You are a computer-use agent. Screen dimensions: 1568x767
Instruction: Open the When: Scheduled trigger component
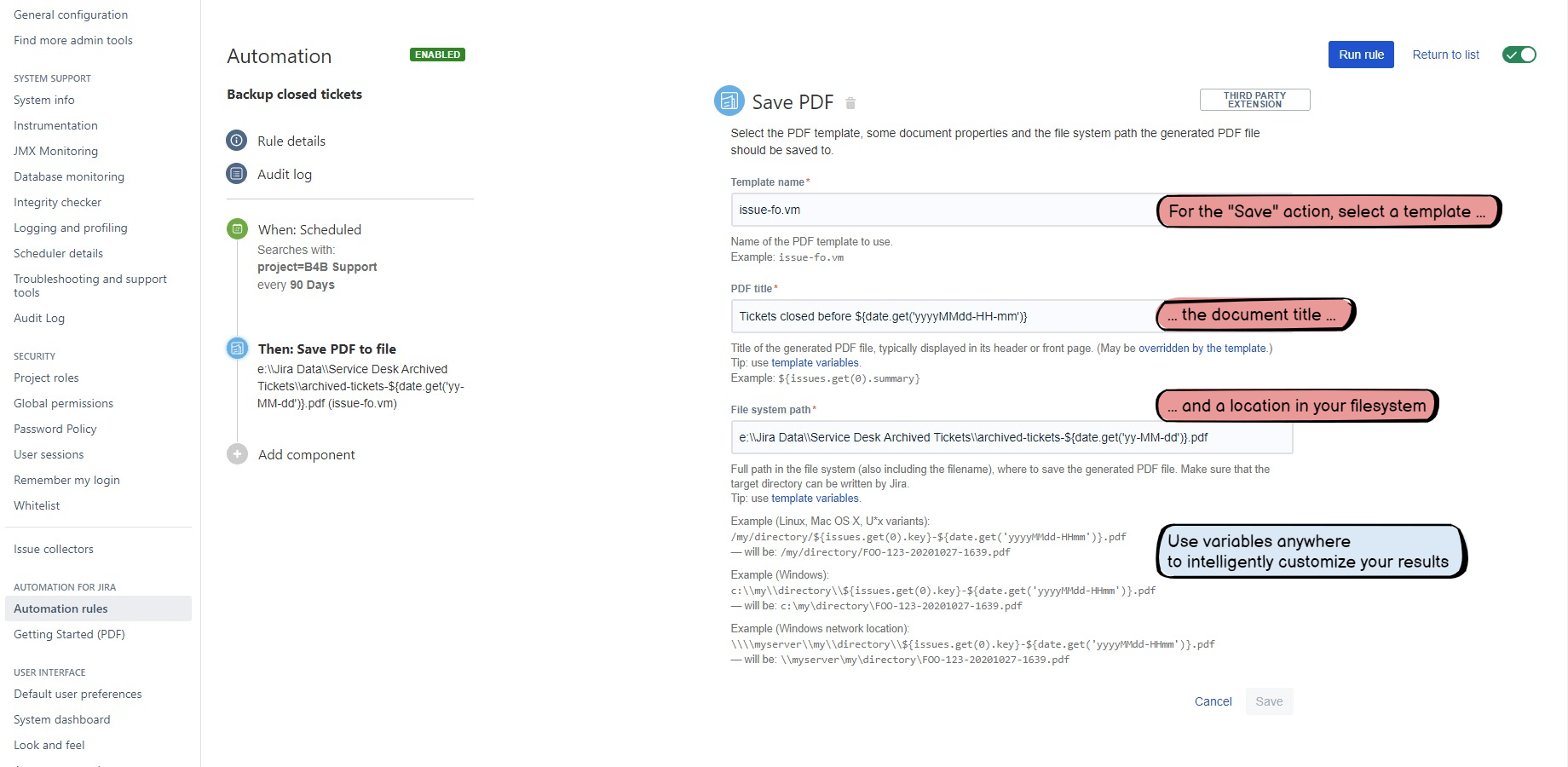pos(309,229)
